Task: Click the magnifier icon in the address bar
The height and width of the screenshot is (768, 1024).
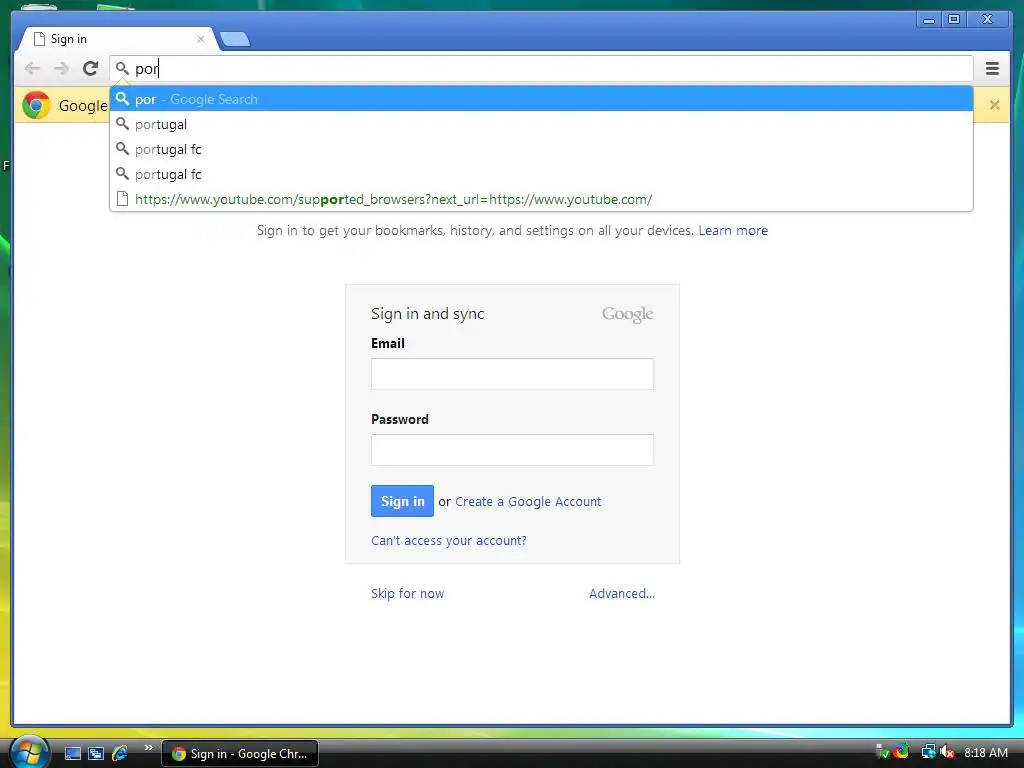Action: coord(122,68)
